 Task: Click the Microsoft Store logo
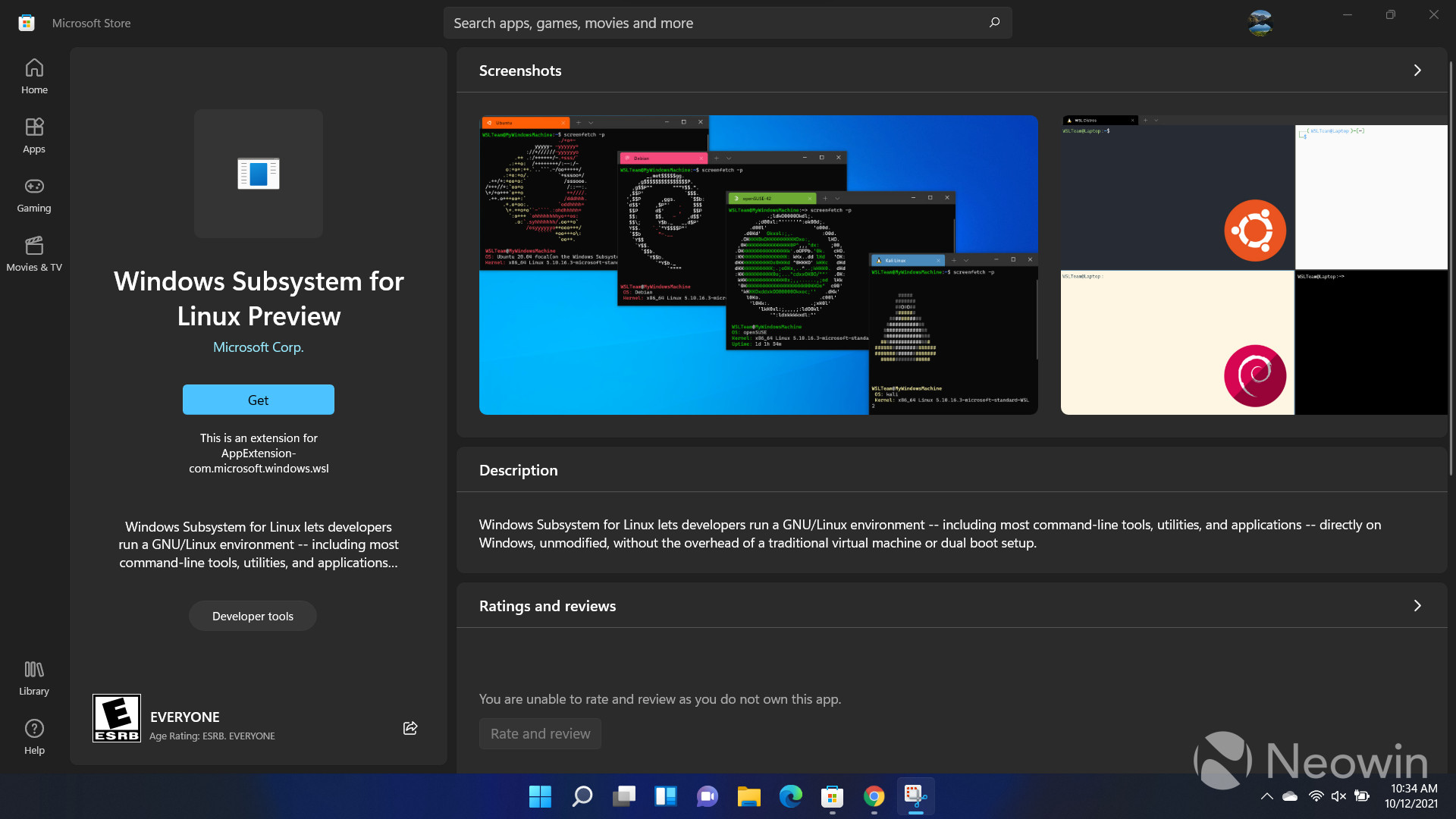pyautogui.click(x=26, y=22)
